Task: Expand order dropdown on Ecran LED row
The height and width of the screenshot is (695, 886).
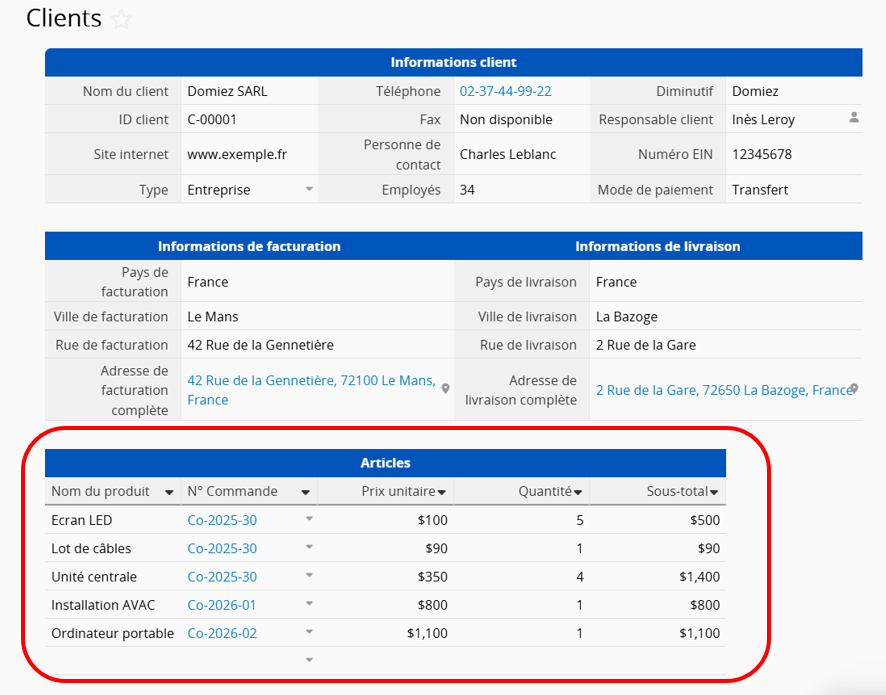Action: 309,519
